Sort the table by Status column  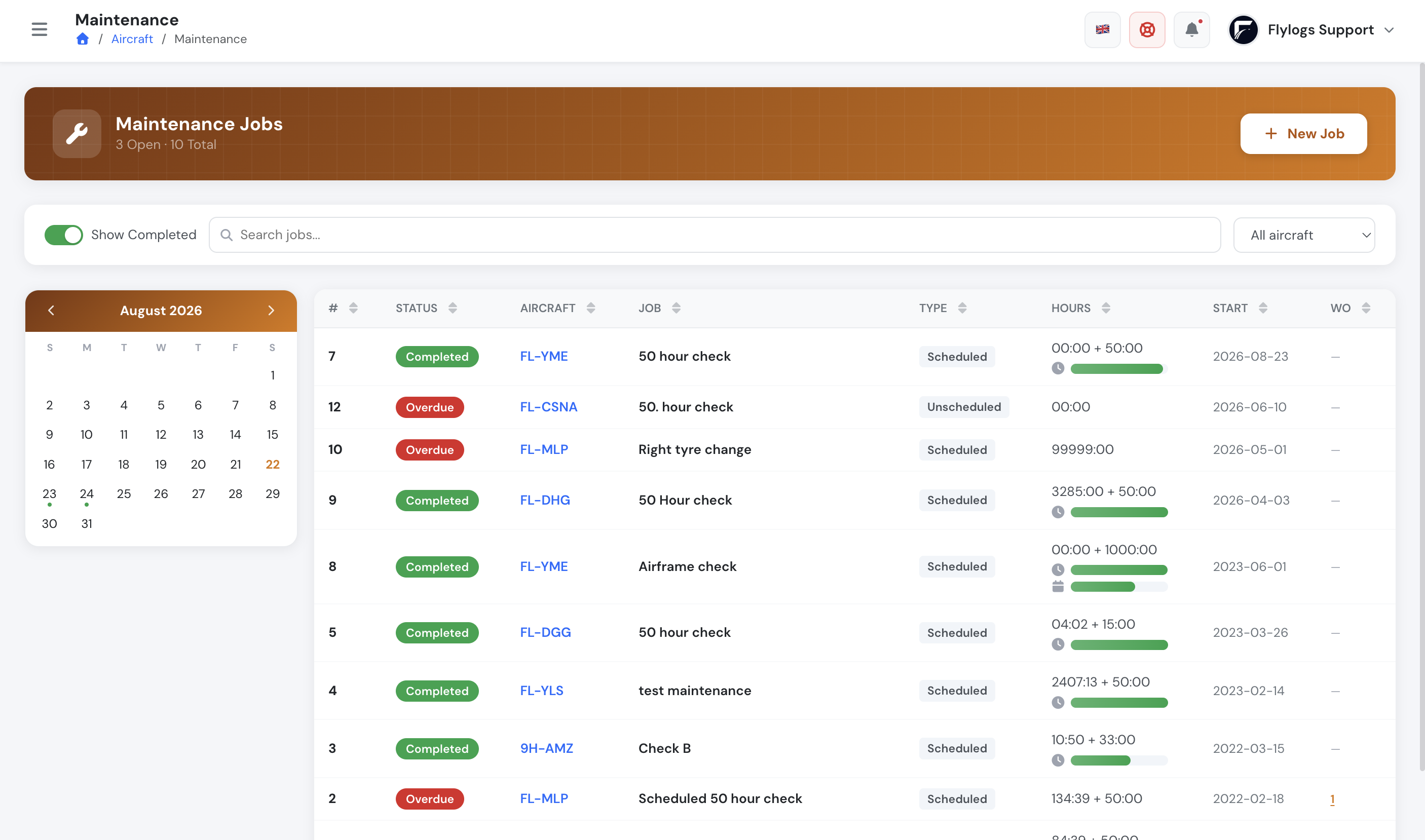pyautogui.click(x=426, y=308)
